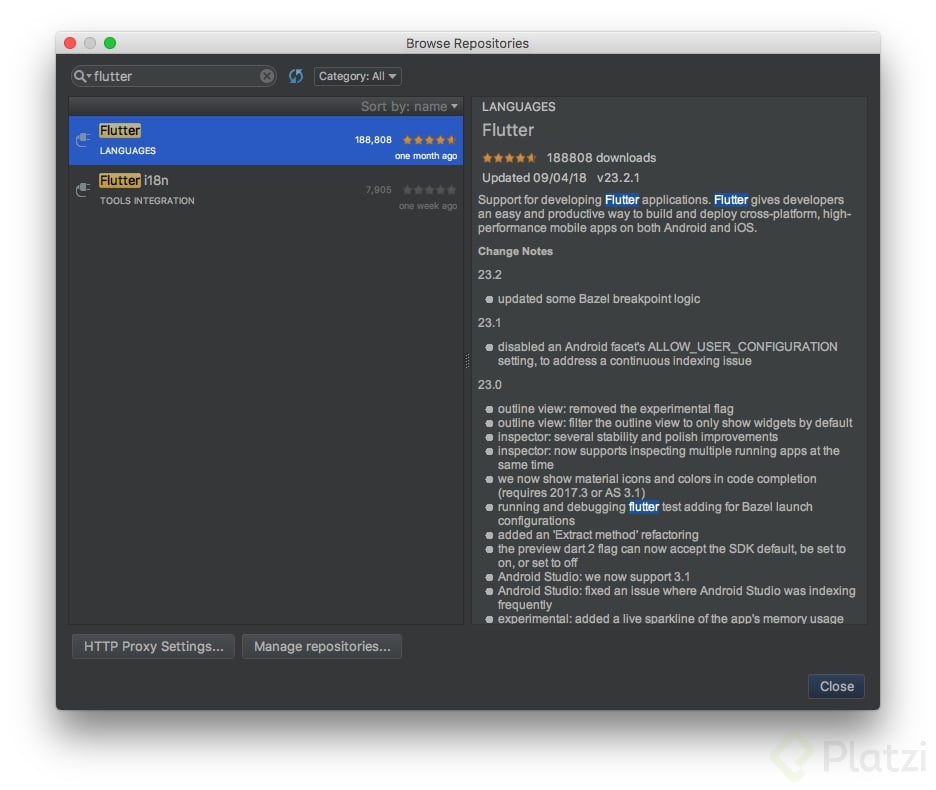
Task: Close the Browse Repositories dialog
Action: (x=836, y=686)
